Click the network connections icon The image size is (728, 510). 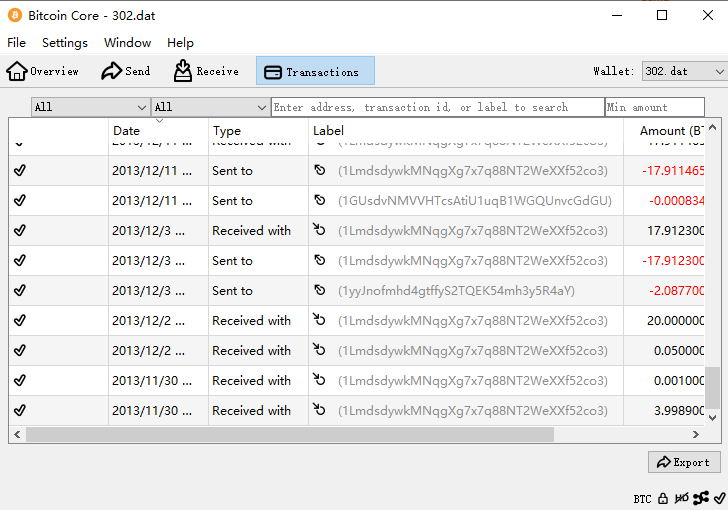[700, 498]
